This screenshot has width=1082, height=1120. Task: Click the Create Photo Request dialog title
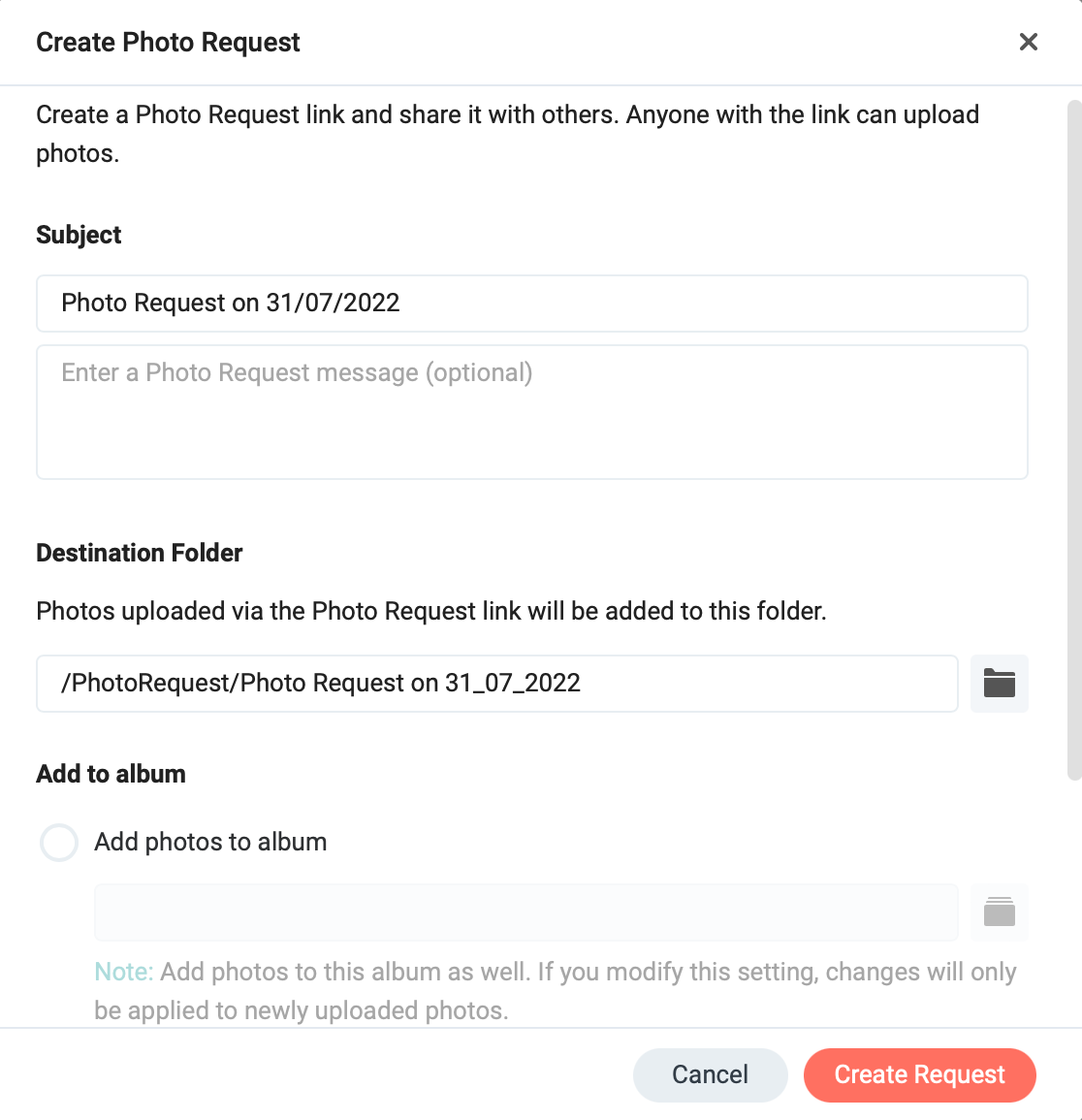[168, 42]
